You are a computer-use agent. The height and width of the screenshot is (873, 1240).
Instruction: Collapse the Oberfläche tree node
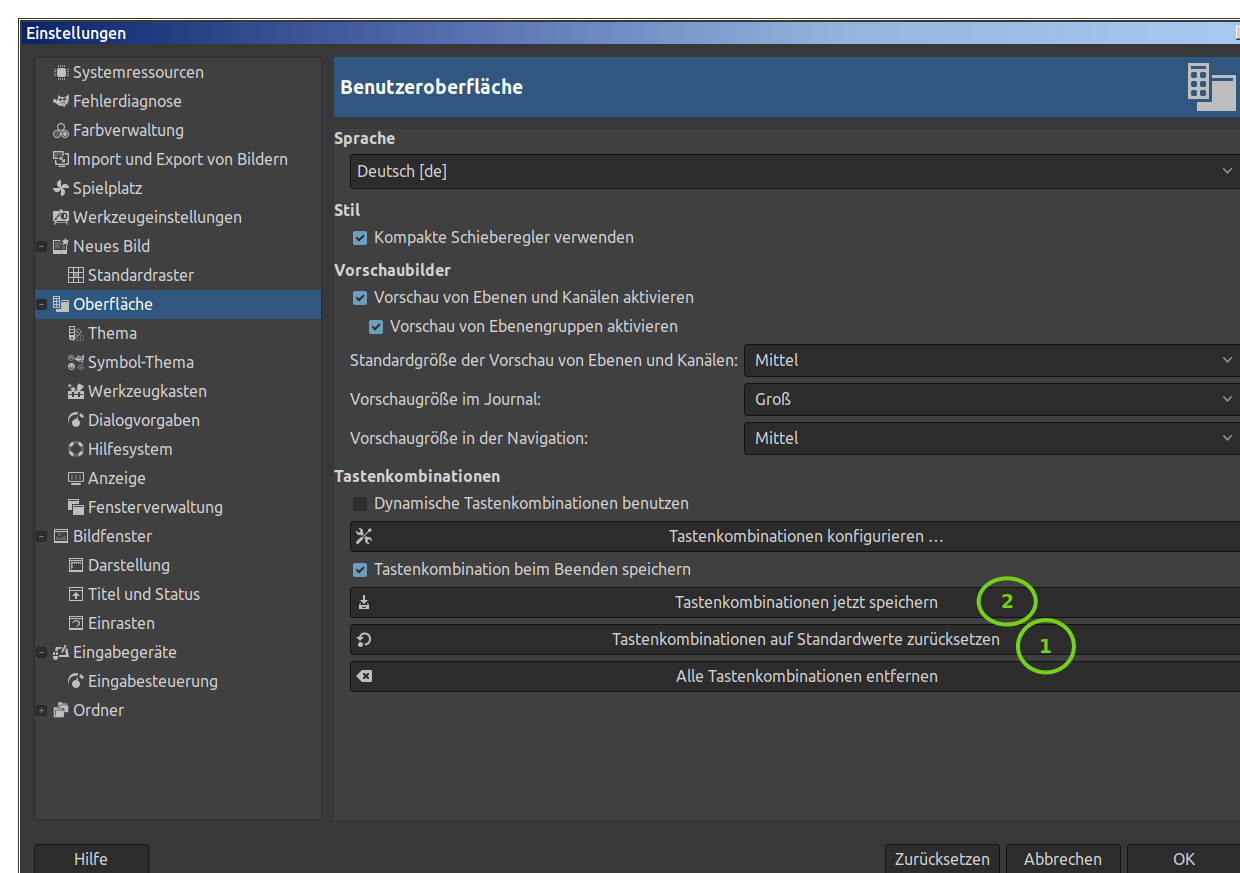tap(42, 305)
